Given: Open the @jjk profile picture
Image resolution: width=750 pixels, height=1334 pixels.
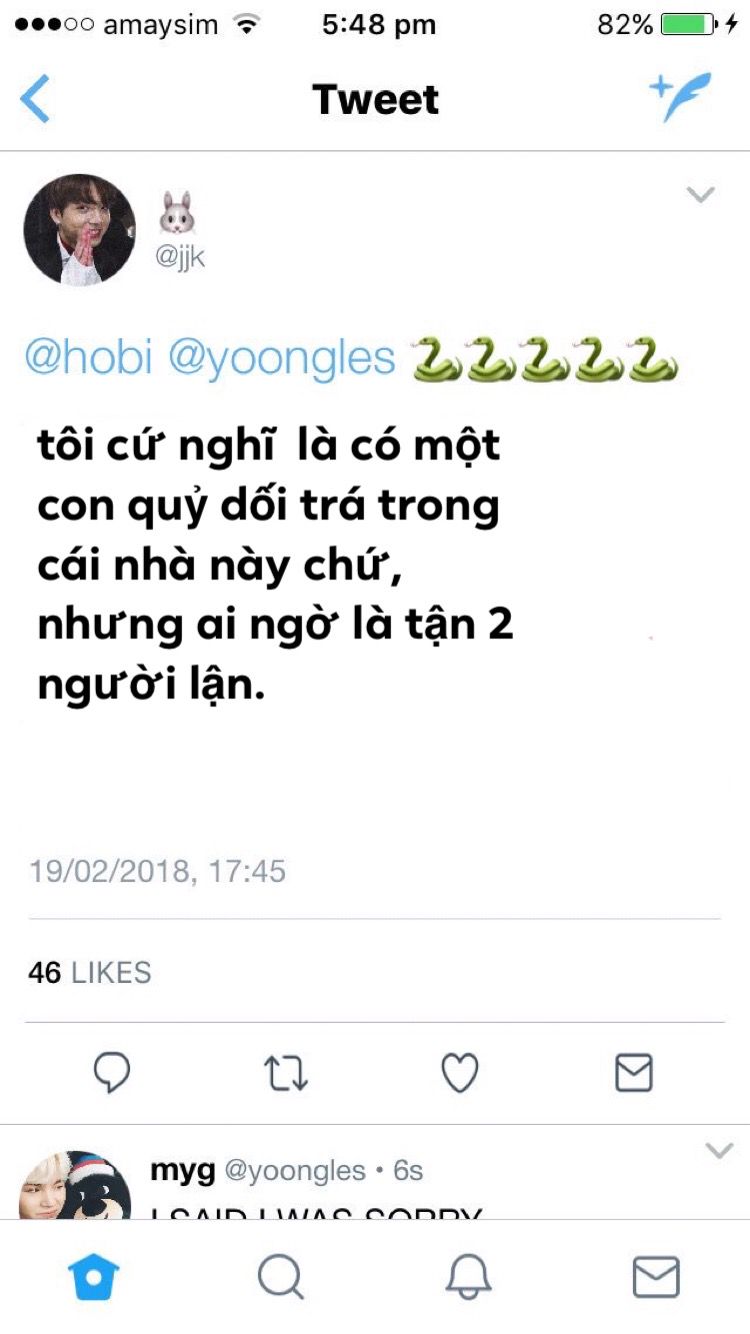Looking at the screenshot, I should [79, 230].
